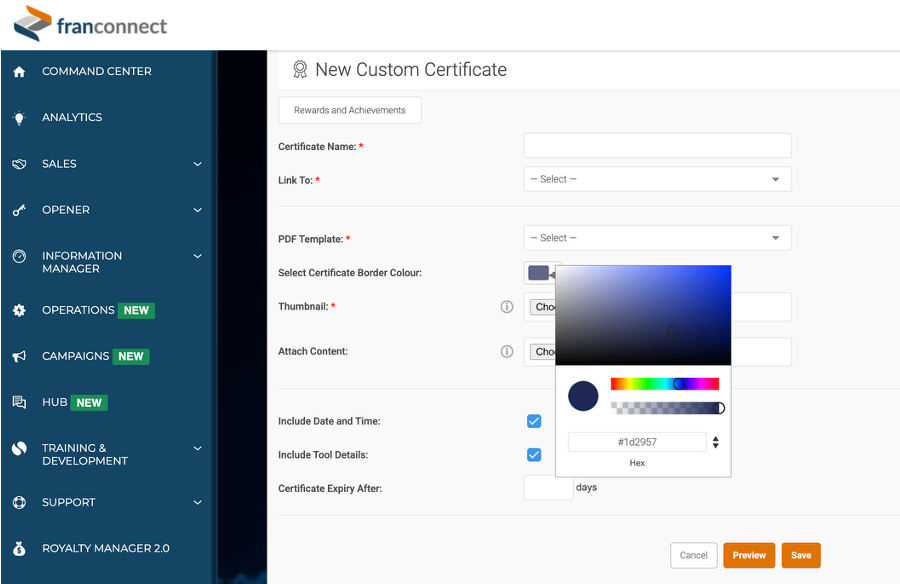900x584 pixels.
Task: Open the Link To dropdown
Action: click(x=657, y=179)
